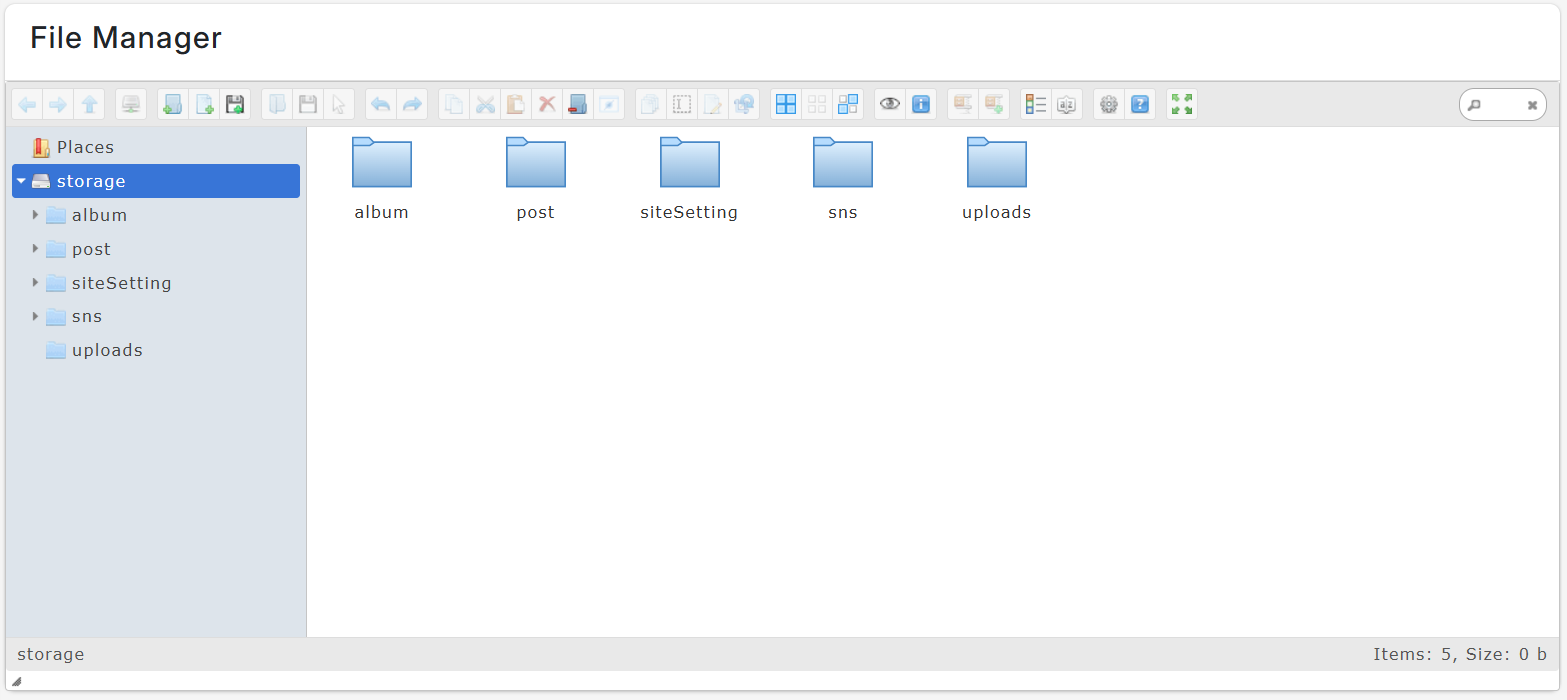Click the Copy toolbar icon
Image resolution: width=1567 pixels, height=700 pixels.
[x=454, y=104]
